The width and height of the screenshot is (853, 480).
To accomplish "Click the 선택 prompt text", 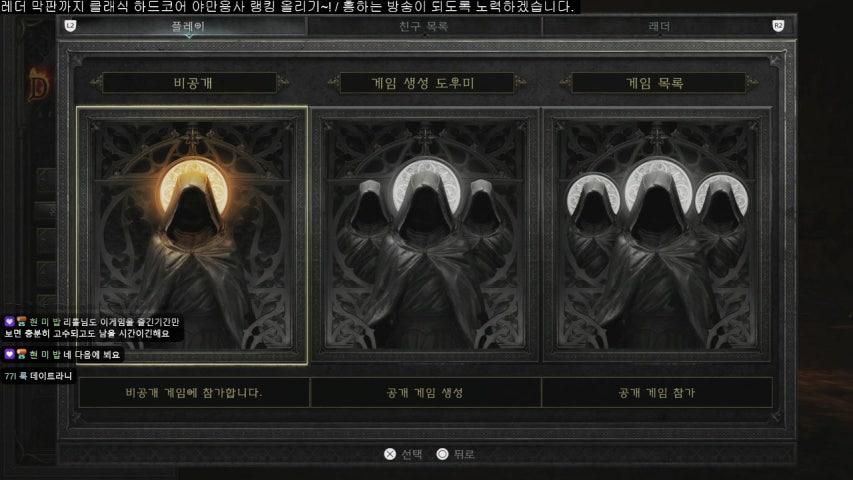I will pyautogui.click(x=412, y=454).
